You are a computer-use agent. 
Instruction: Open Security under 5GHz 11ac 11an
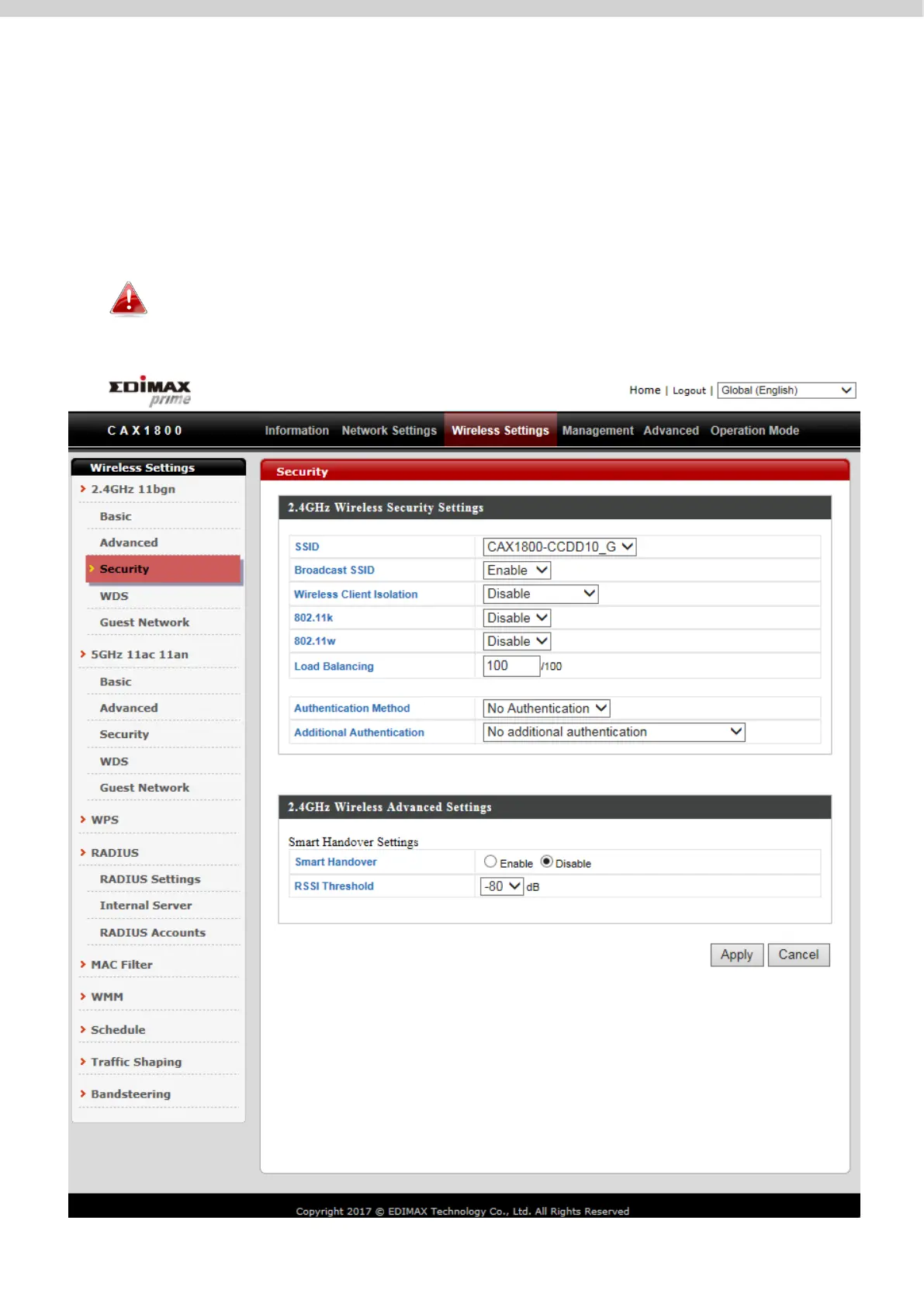coord(124,734)
